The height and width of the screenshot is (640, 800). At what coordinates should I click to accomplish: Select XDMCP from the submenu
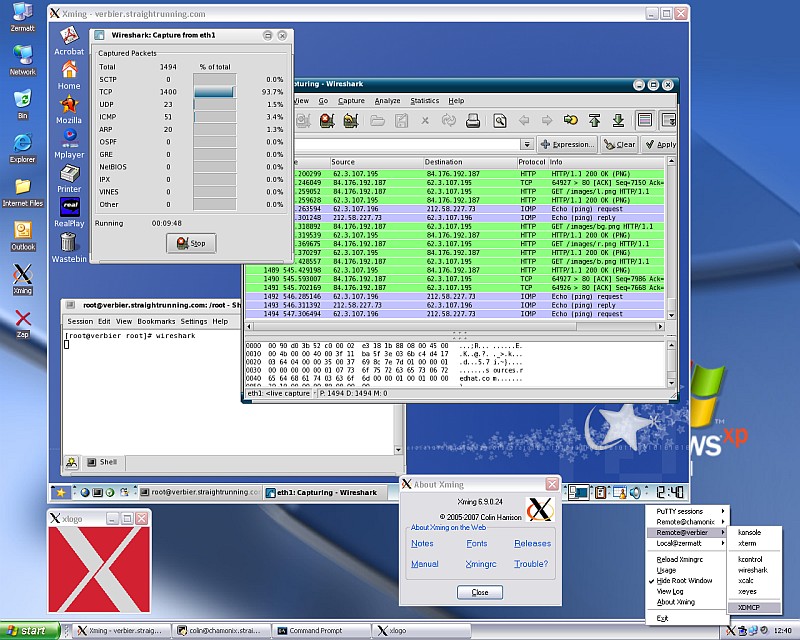(754, 607)
